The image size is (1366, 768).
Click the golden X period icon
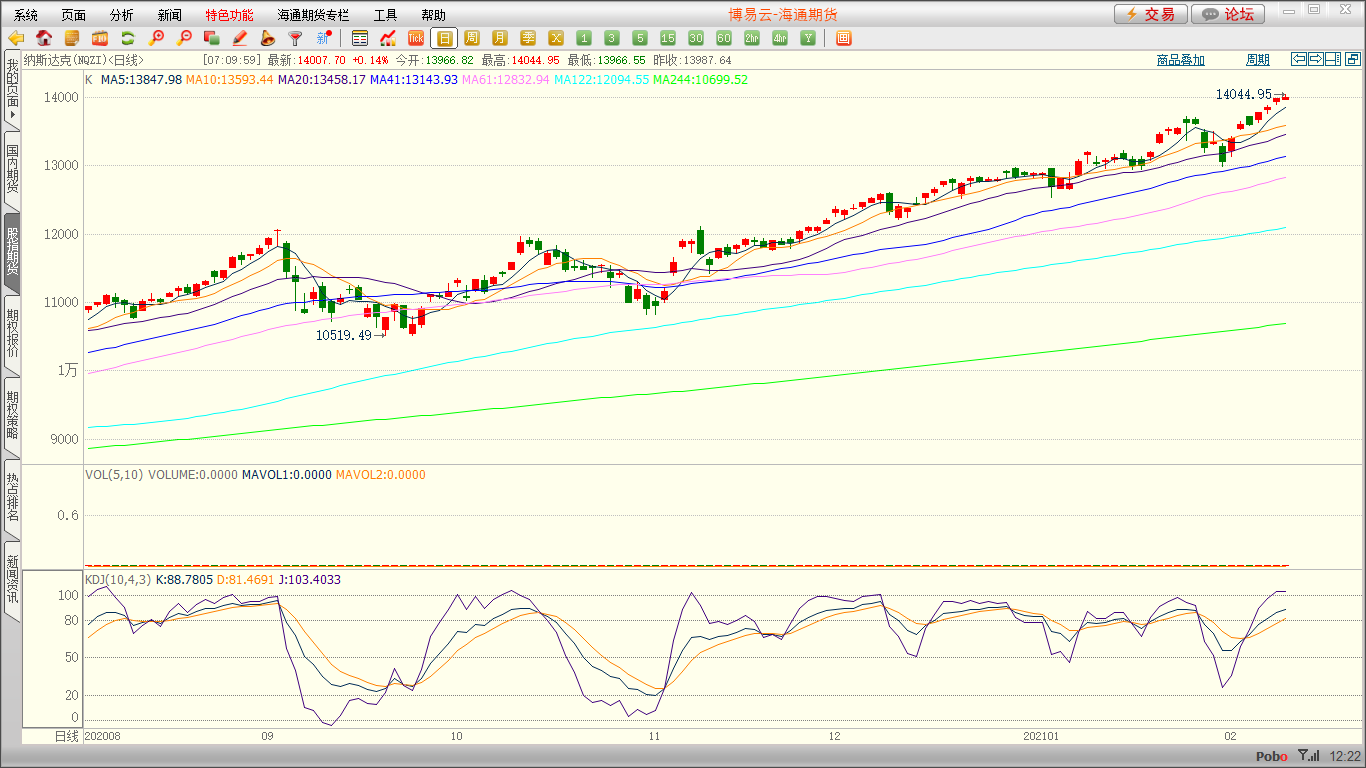tap(556, 38)
